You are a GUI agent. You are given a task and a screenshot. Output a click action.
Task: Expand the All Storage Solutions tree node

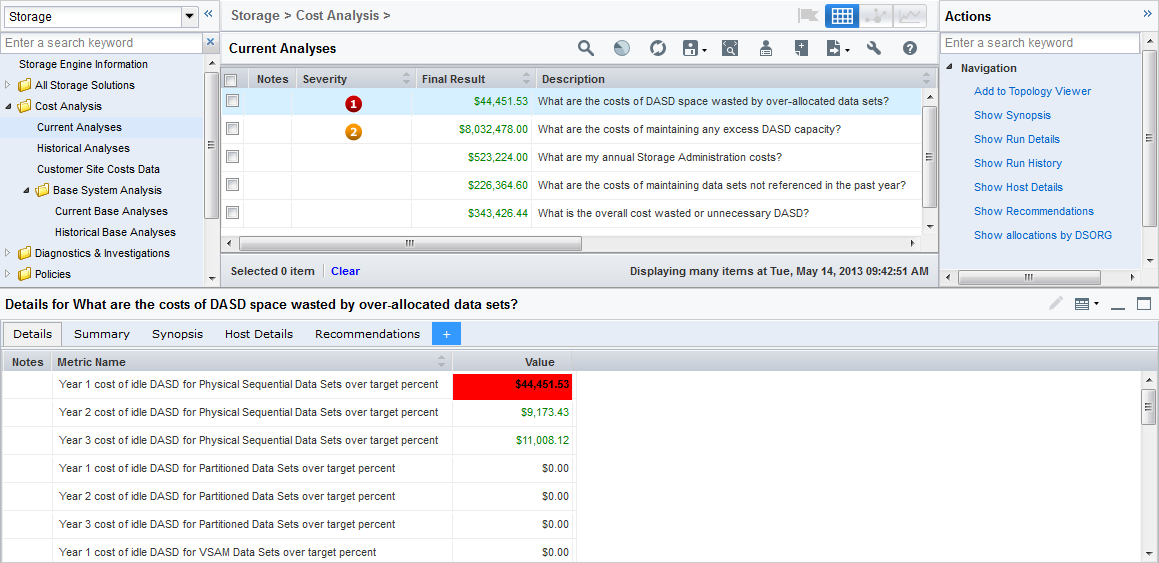click(x=8, y=85)
